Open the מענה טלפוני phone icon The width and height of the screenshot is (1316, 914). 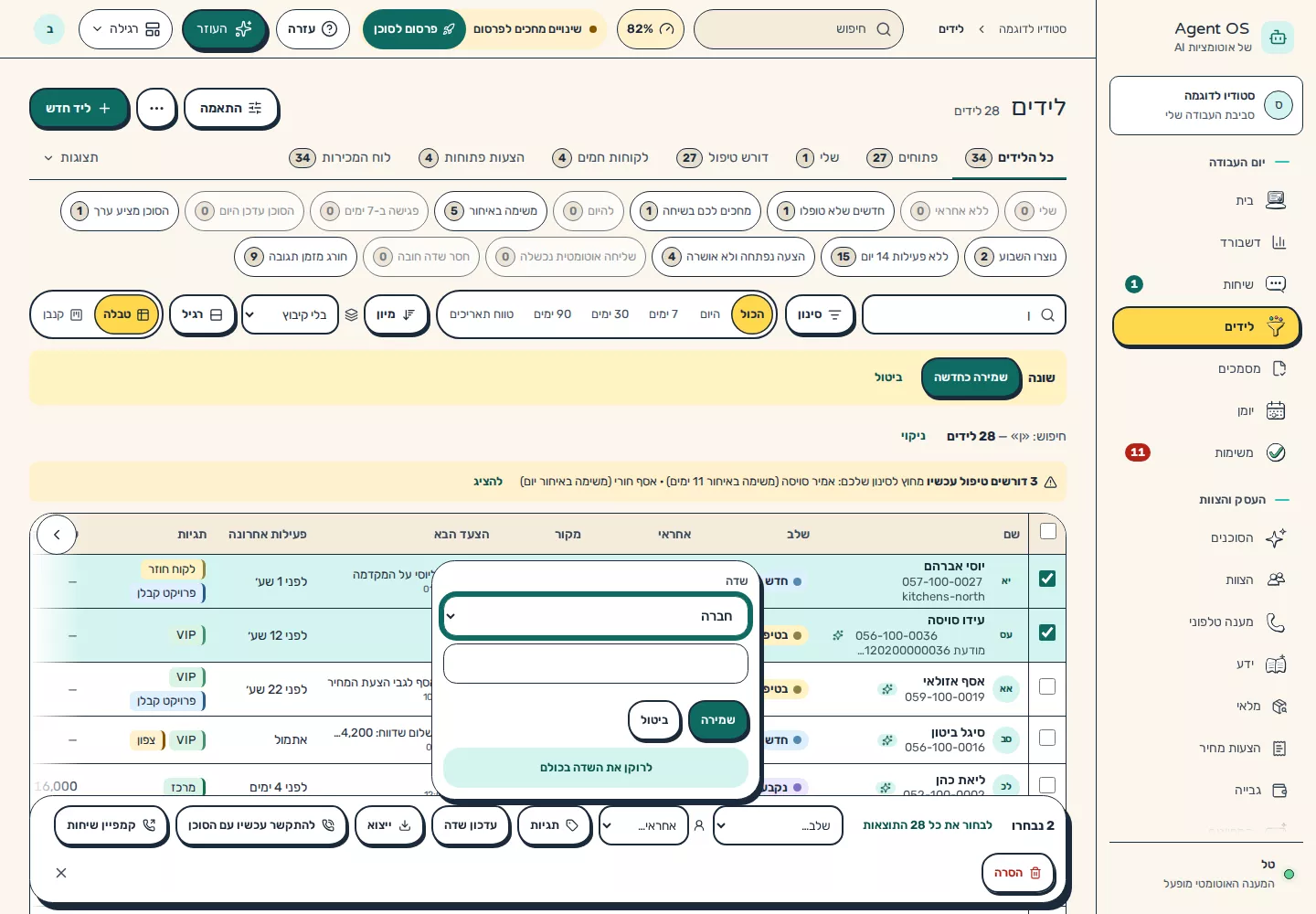click(1276, 622)
